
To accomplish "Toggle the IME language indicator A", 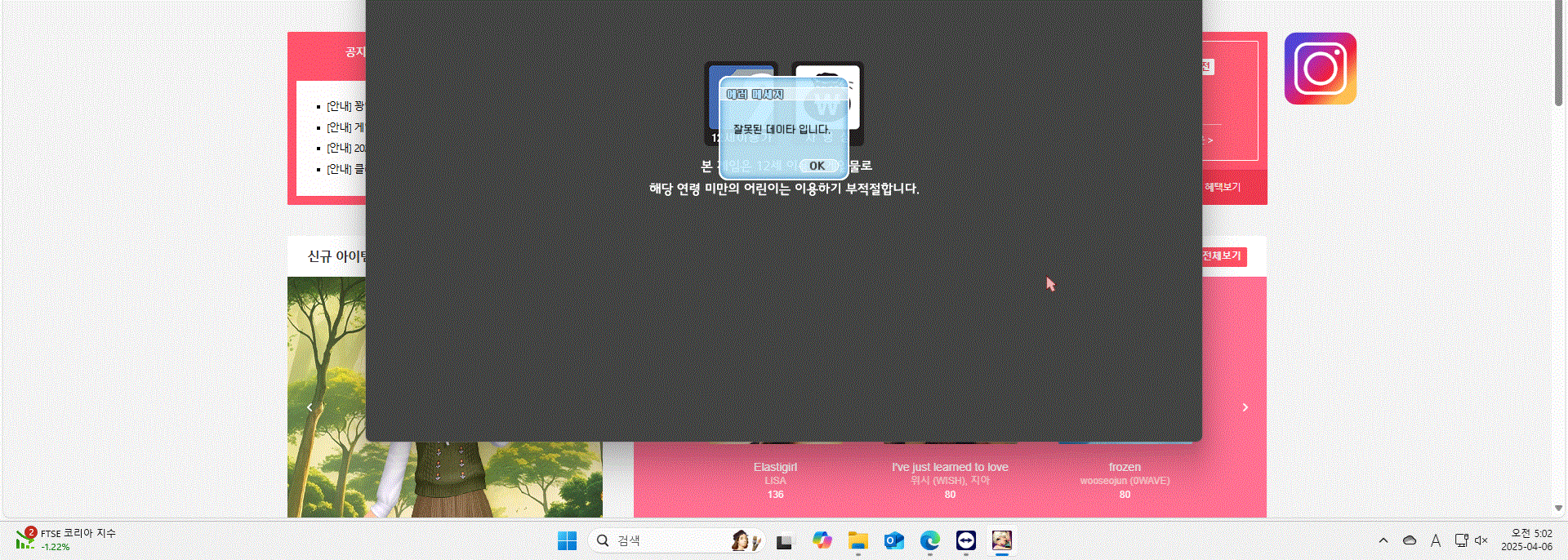I will tap(1436, 540).
